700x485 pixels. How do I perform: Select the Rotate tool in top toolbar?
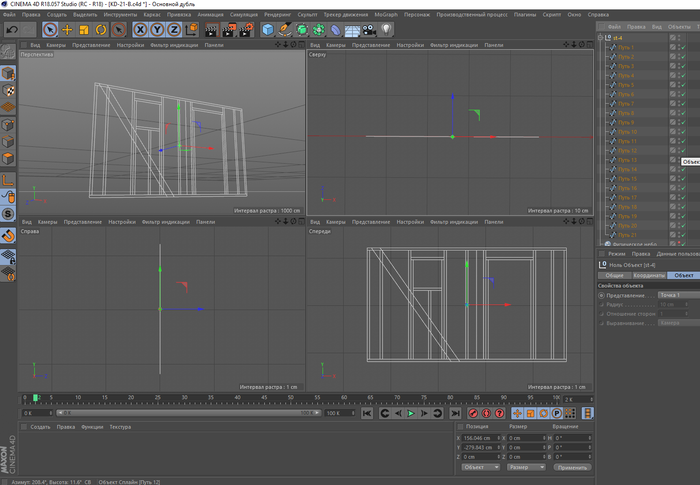click(x=101, y=30)
